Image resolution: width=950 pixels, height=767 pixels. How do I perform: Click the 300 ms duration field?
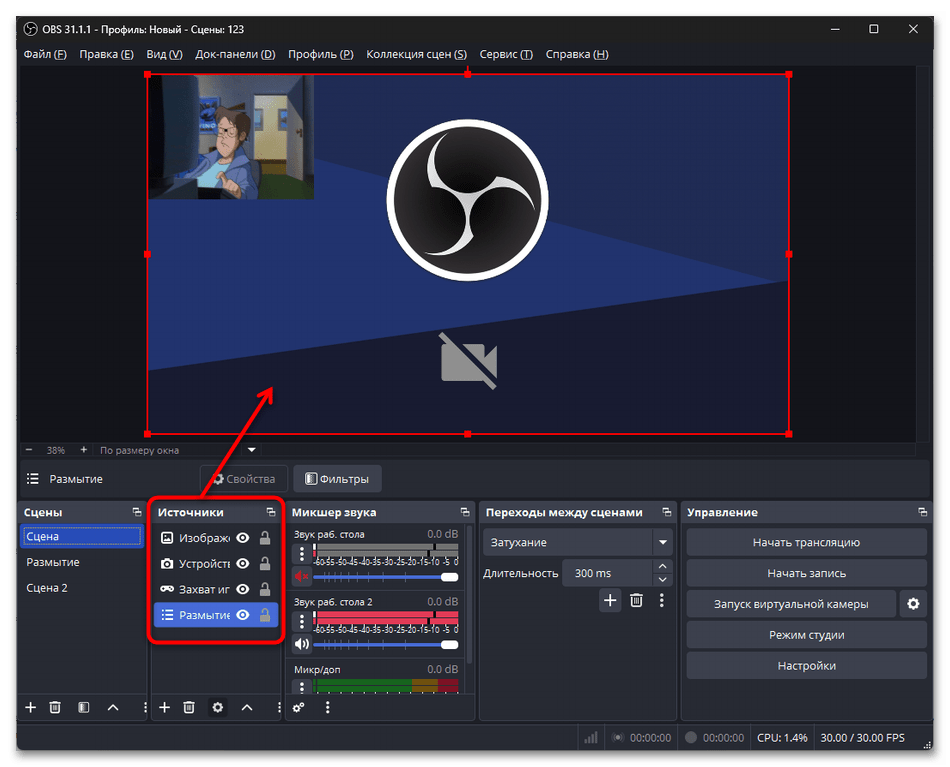coord(607,573)
